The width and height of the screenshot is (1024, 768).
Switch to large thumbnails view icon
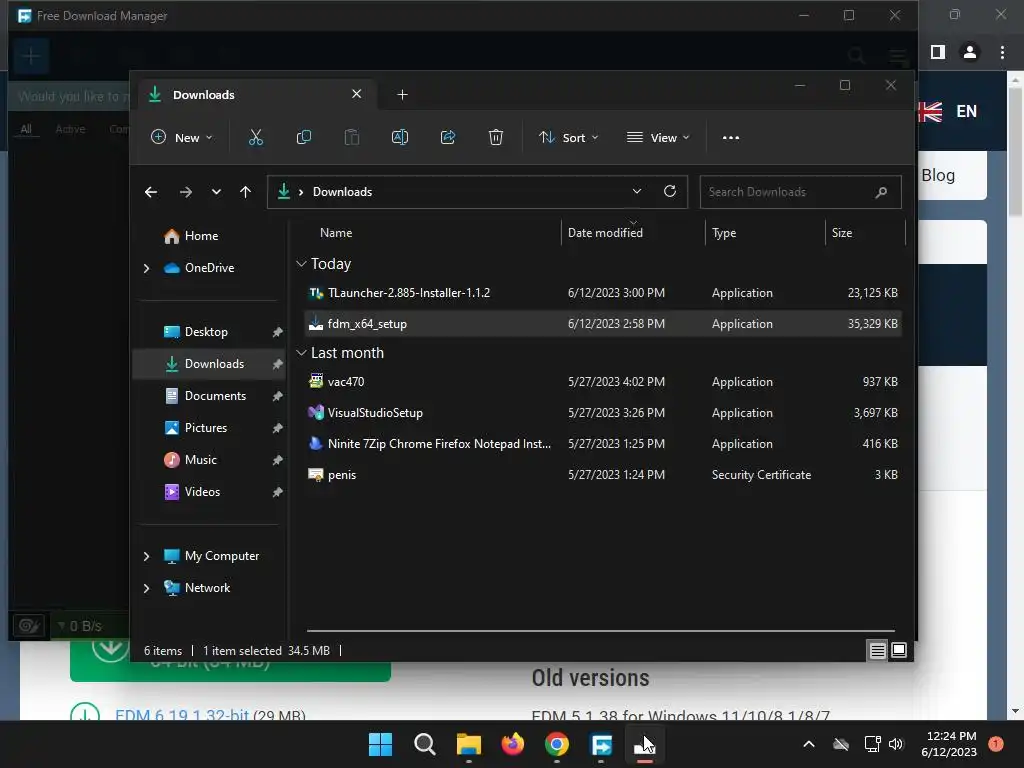coord(899,650)
